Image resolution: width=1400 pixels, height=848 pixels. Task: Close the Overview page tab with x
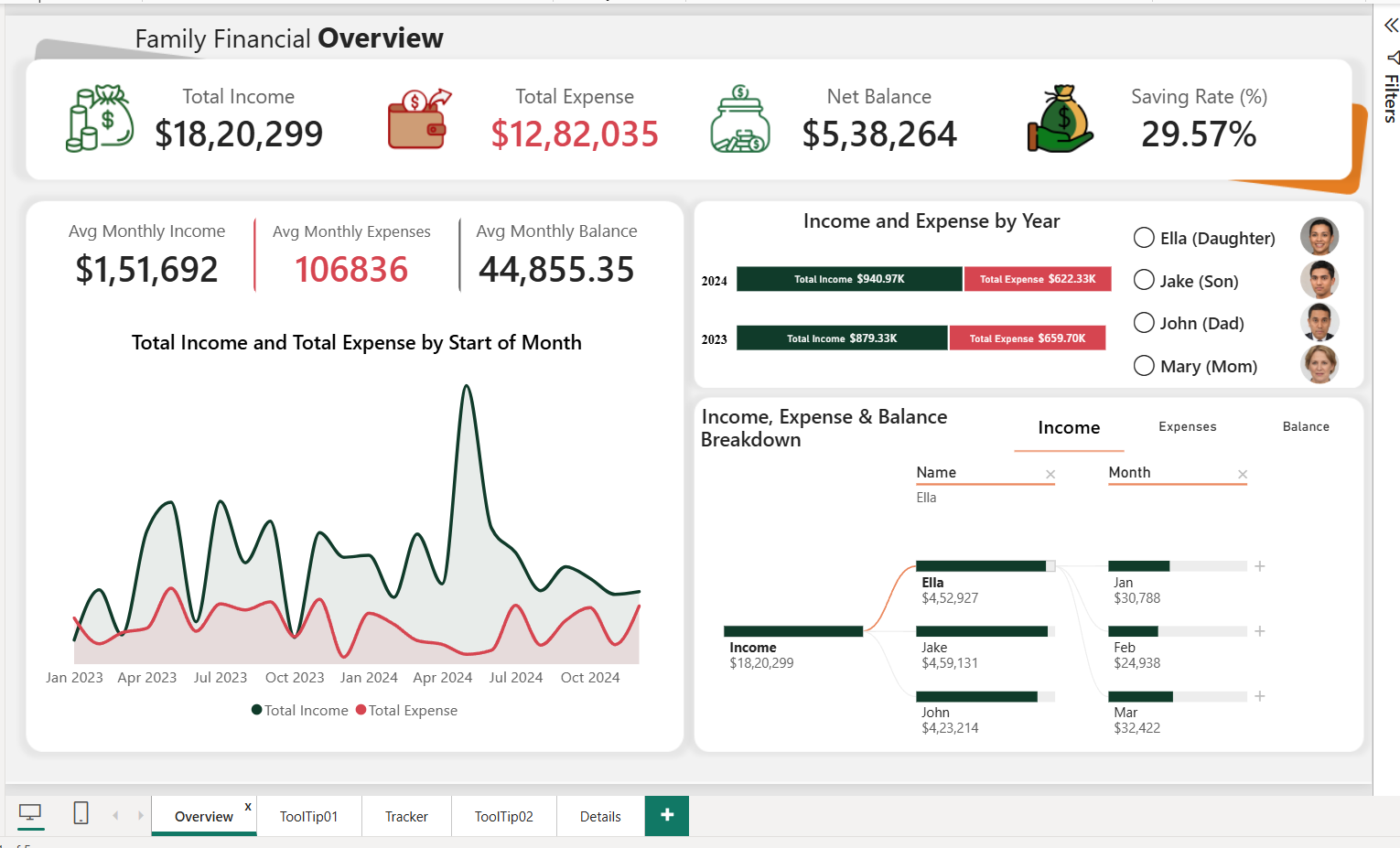(x=248, y=807)
